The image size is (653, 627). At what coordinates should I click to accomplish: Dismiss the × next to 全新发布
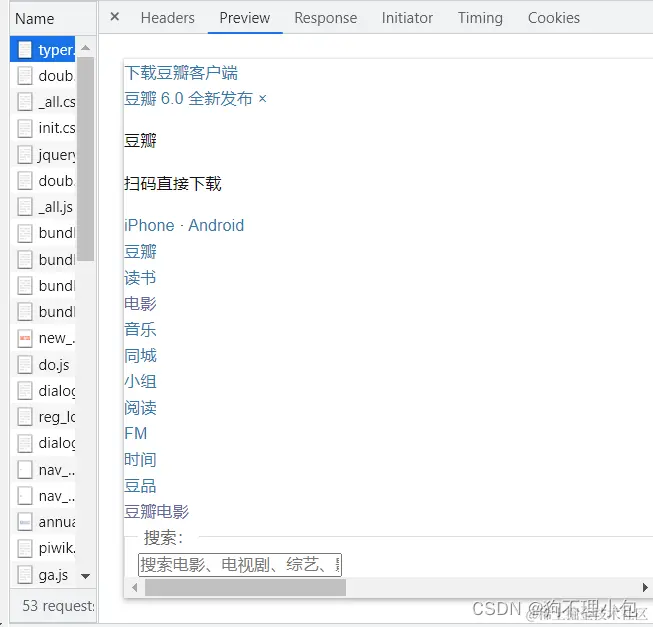coord(262,99)
